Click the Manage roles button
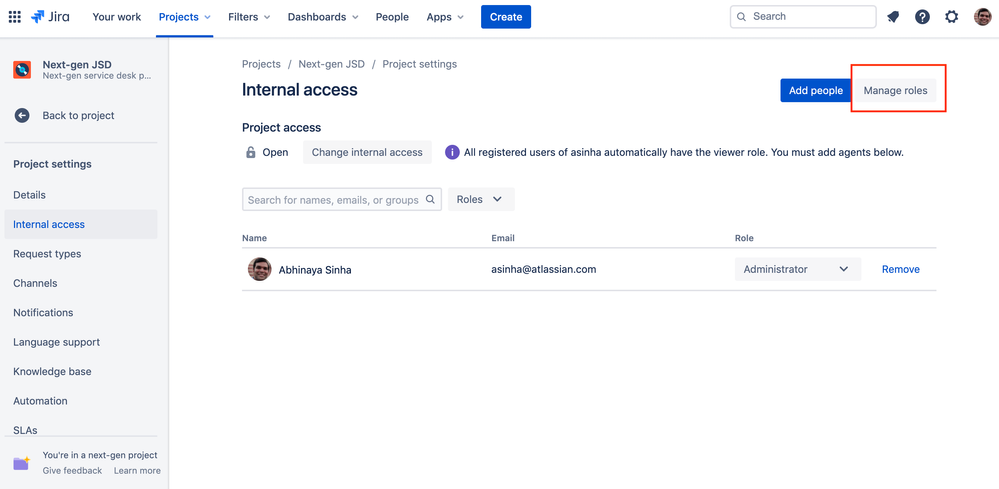 (895, 90)
